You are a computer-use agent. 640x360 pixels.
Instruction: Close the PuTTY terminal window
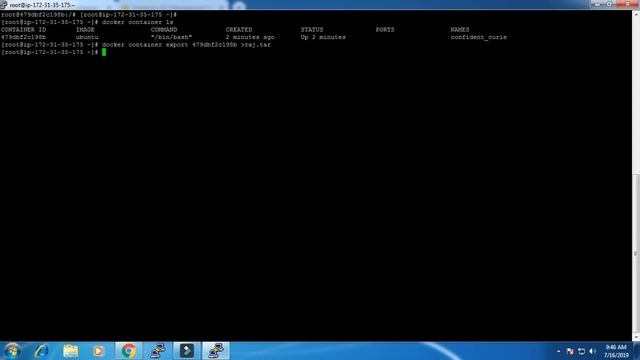click(x=627, y=4)
